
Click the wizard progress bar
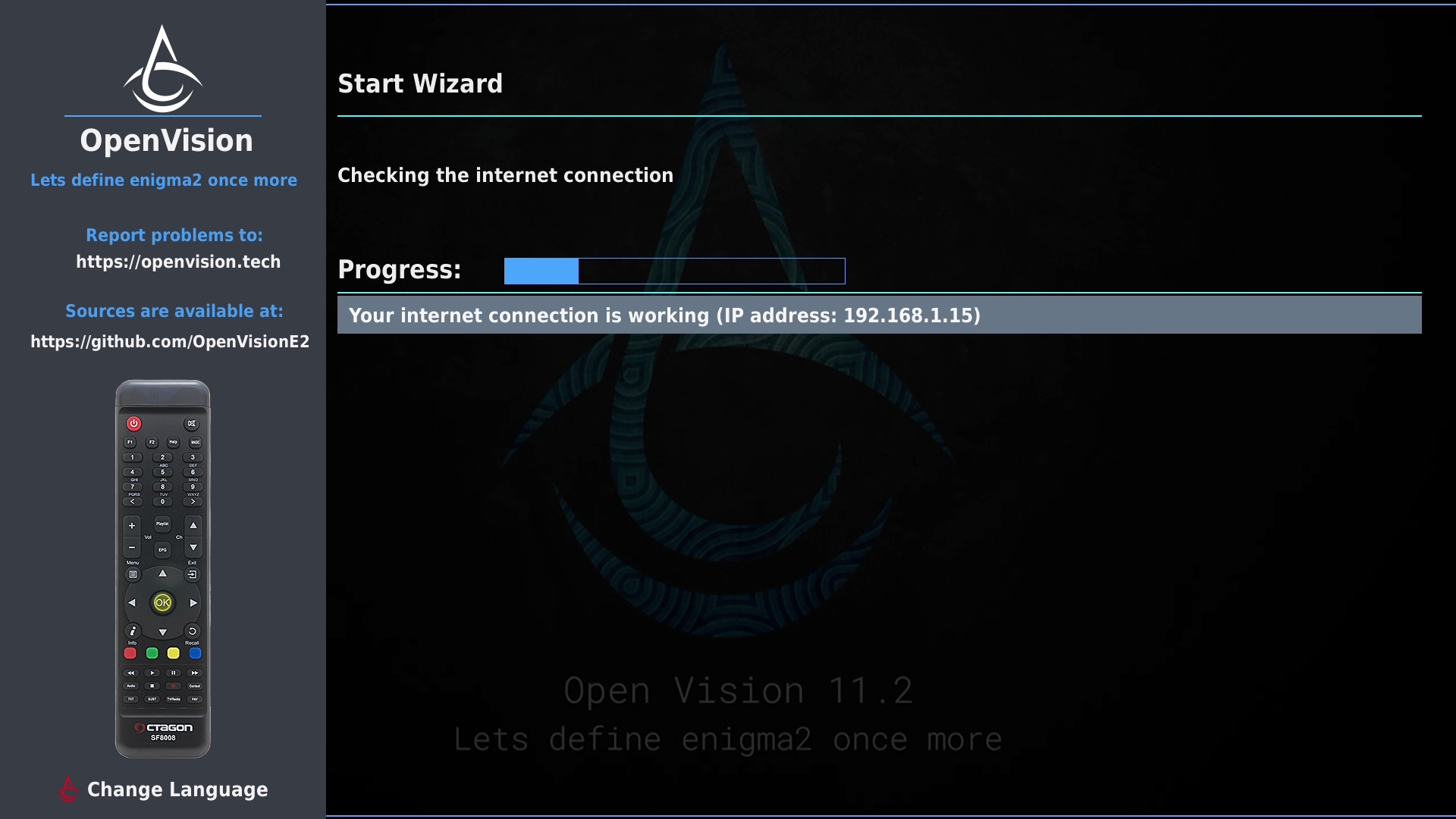point(674,271)
